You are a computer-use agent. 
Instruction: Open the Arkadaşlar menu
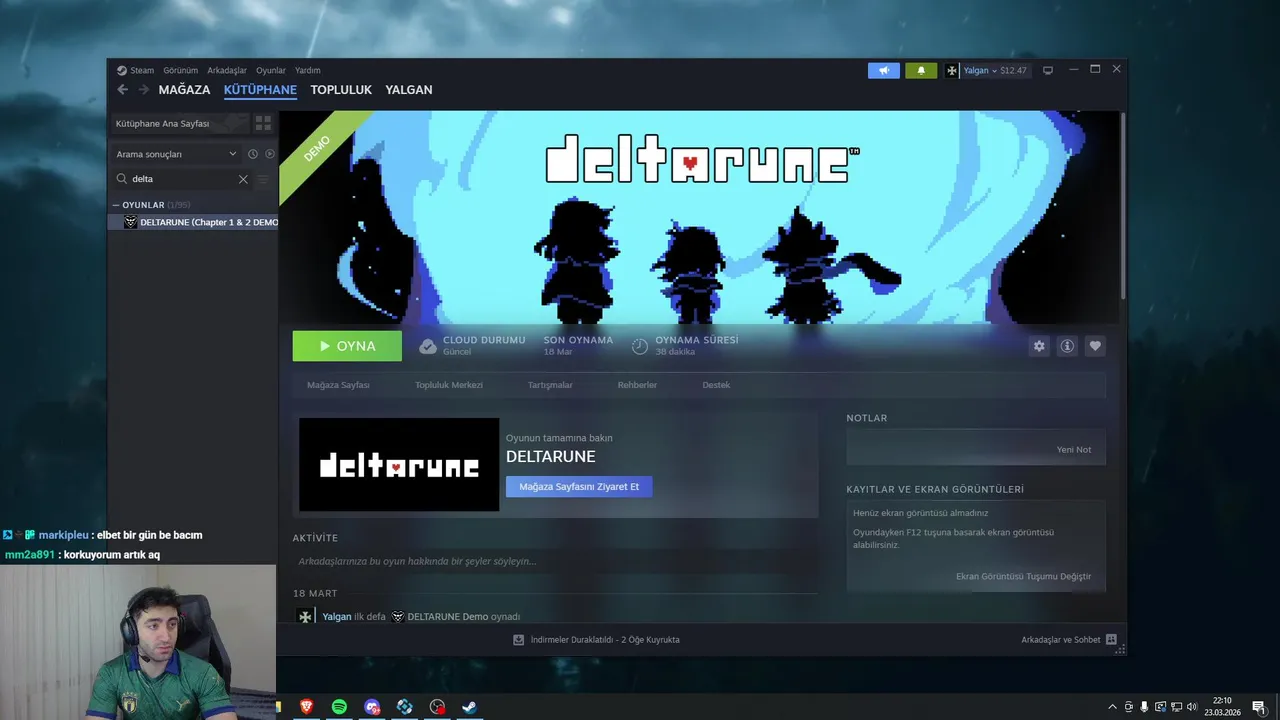tap(227, 70)
